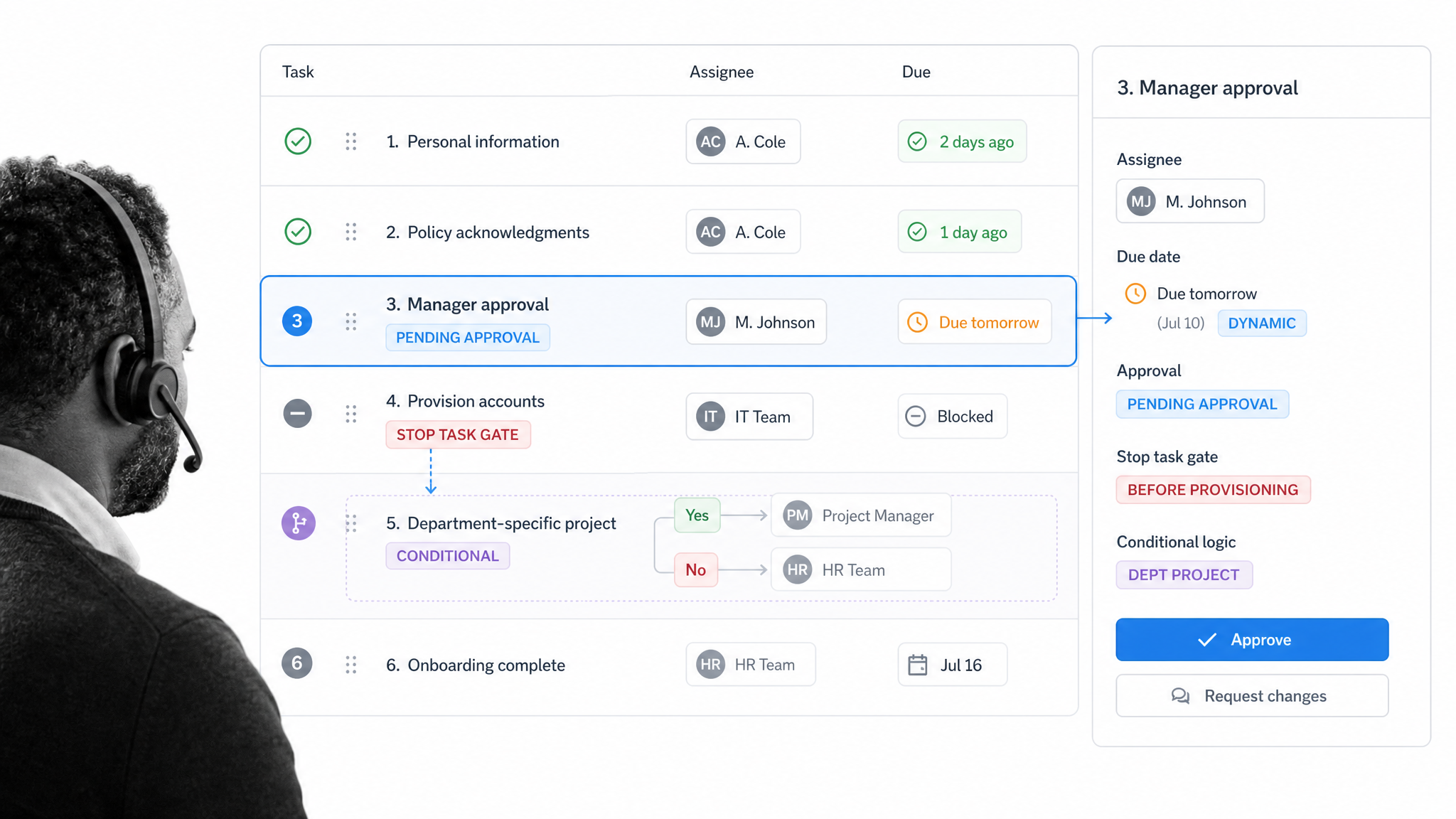
Task: Click the DYNAMIC tag in details panel
Action: coord(1262,323)
